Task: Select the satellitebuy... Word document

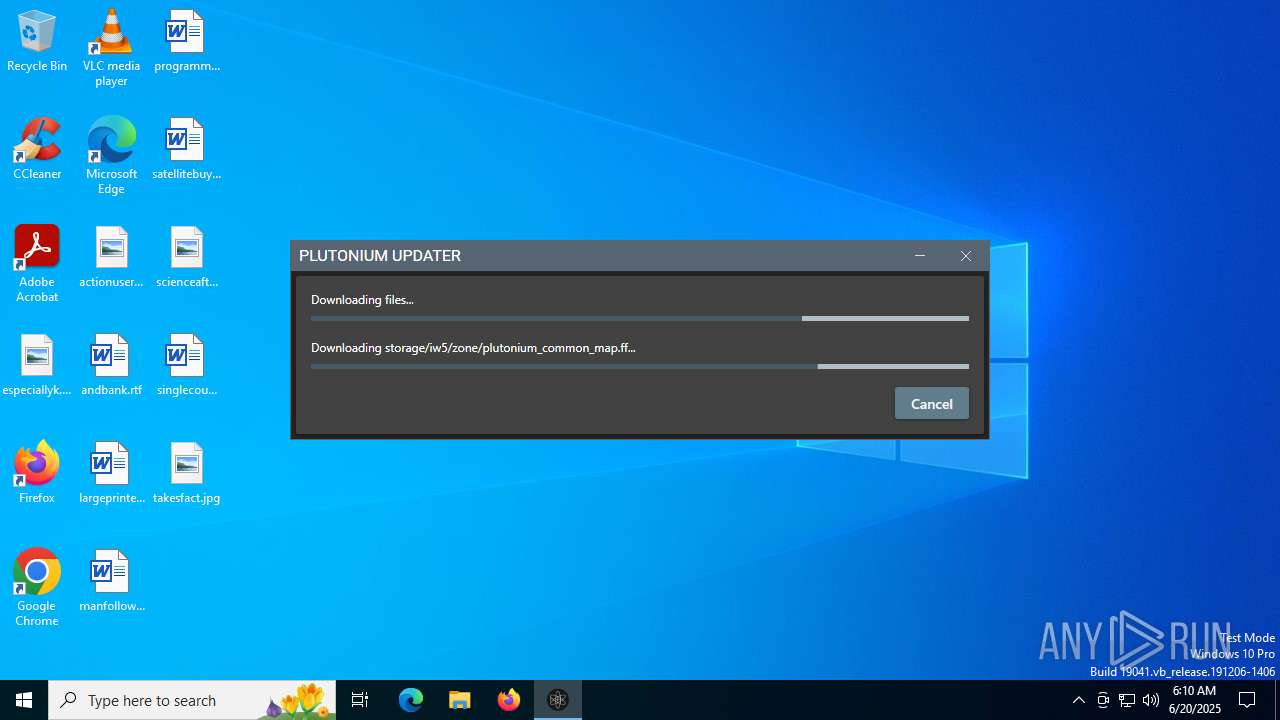Action: [187, 149]
